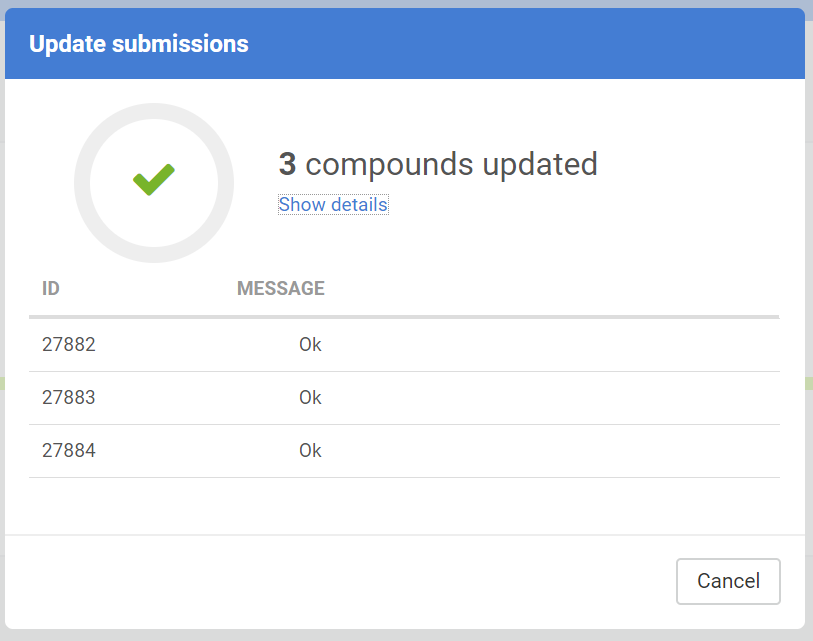This screenshot has height=641, width=813.
Task: Click the Ok message for compound 27884
Action: pyautogui.click(x=310, y=451)
